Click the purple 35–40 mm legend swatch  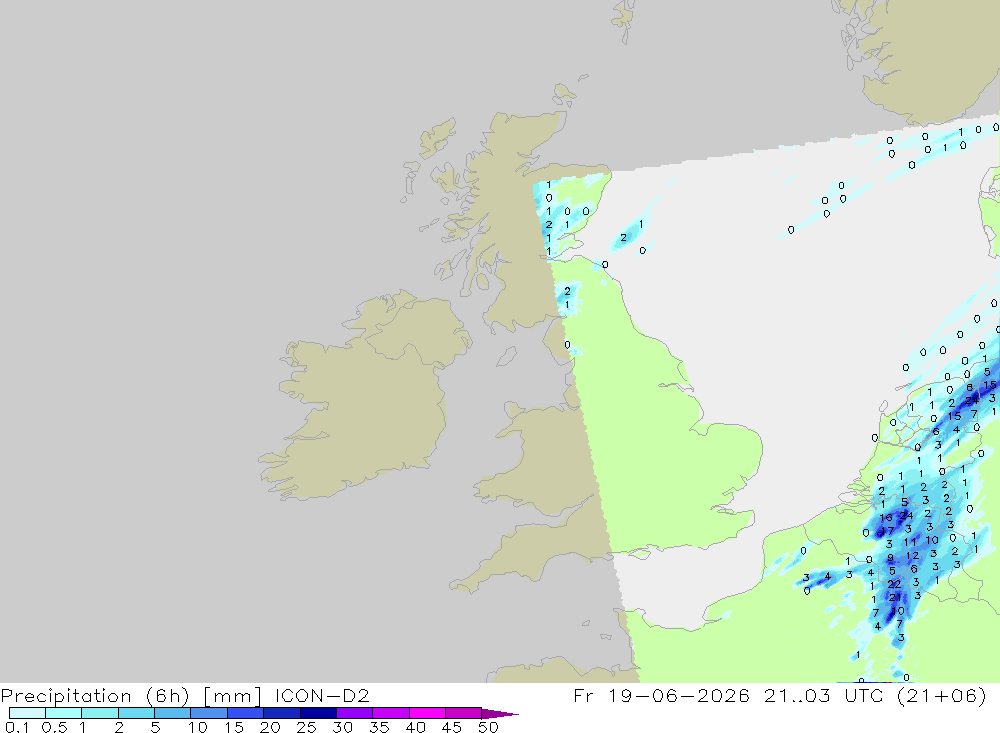click(391, 713)
